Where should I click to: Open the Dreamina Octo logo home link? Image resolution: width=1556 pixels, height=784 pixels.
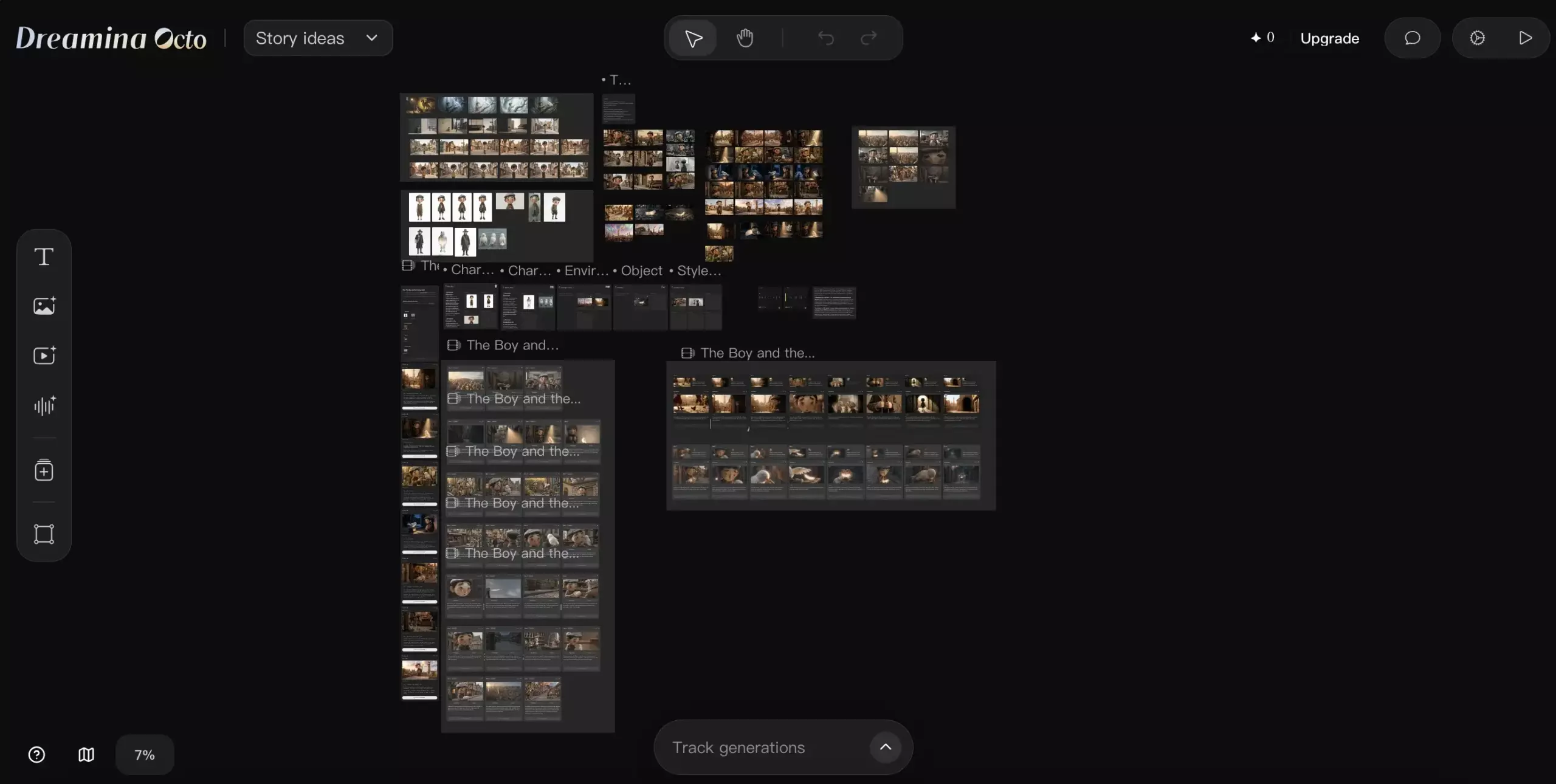pos(111,38)
